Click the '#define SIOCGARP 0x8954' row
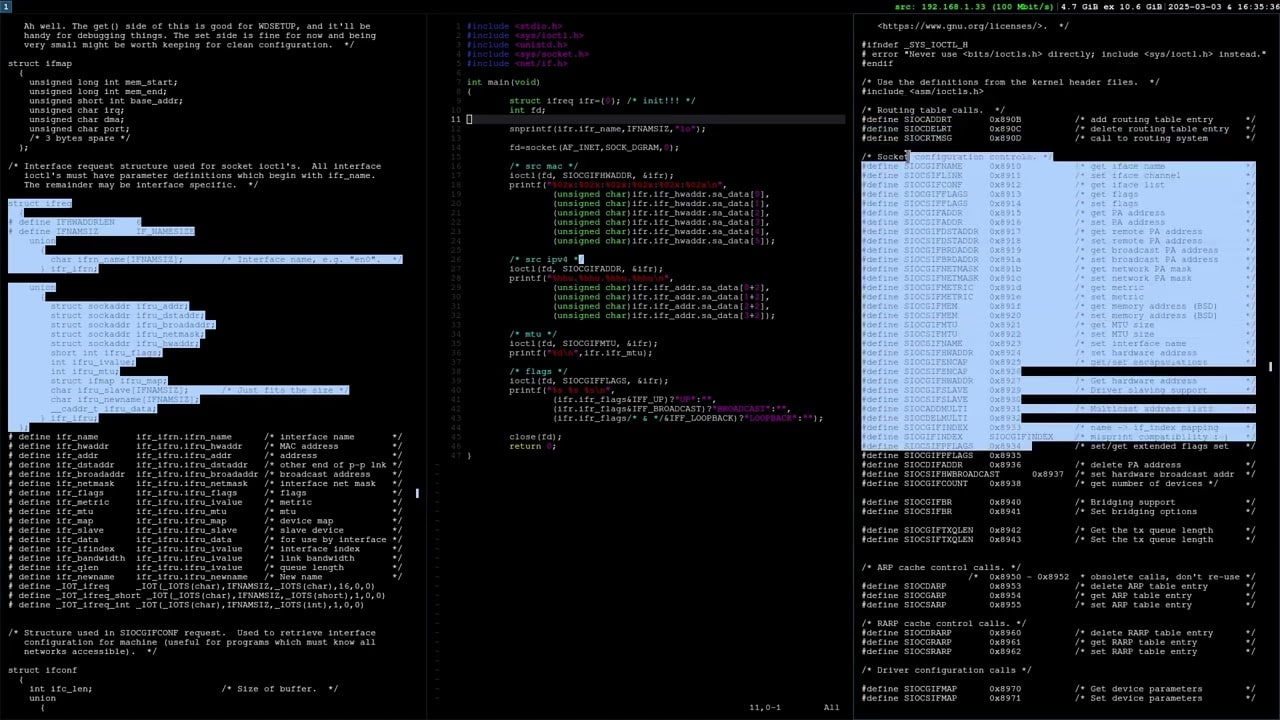This screenshot has height=720, width=1280. pos(1058,595)
